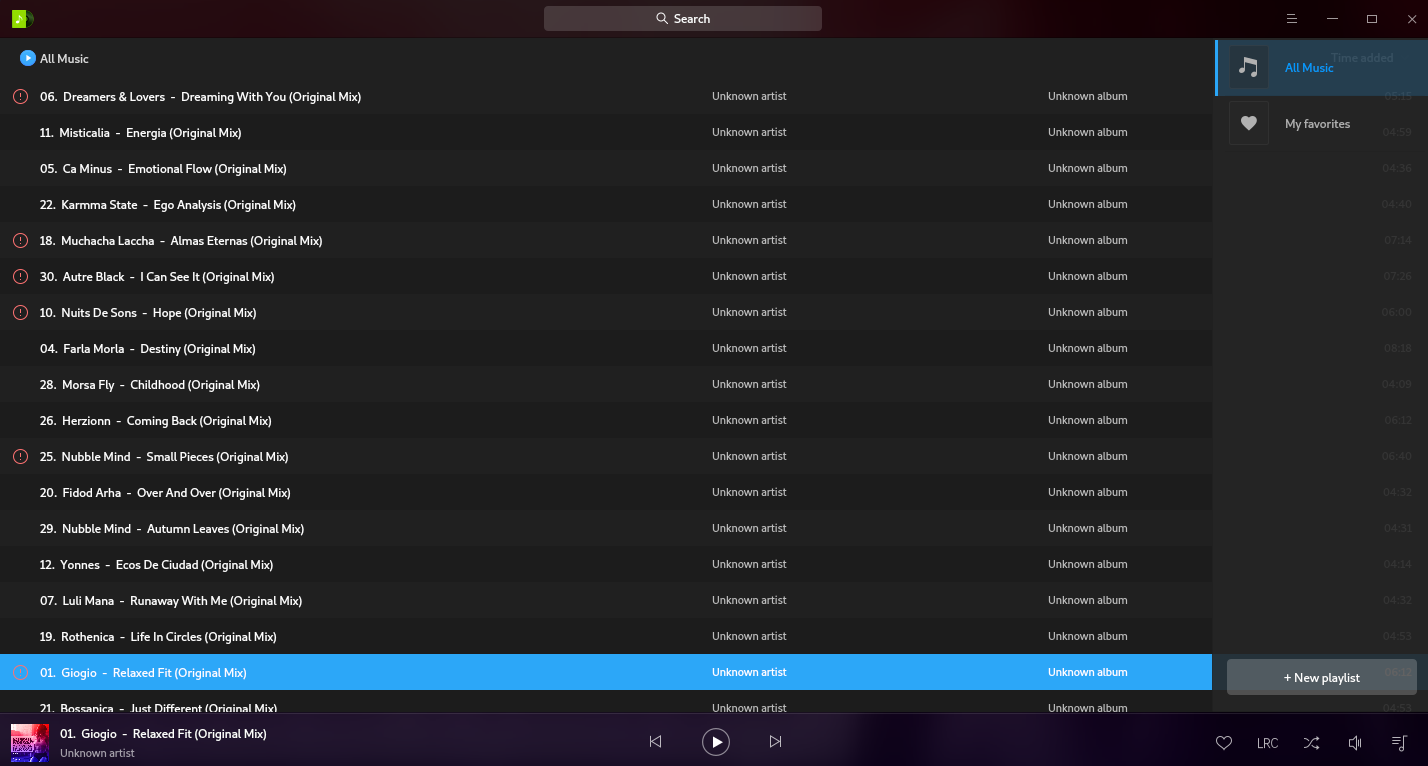Open the main hamburger menu
Viewport: 1428px width, 766px height.
1292,19
